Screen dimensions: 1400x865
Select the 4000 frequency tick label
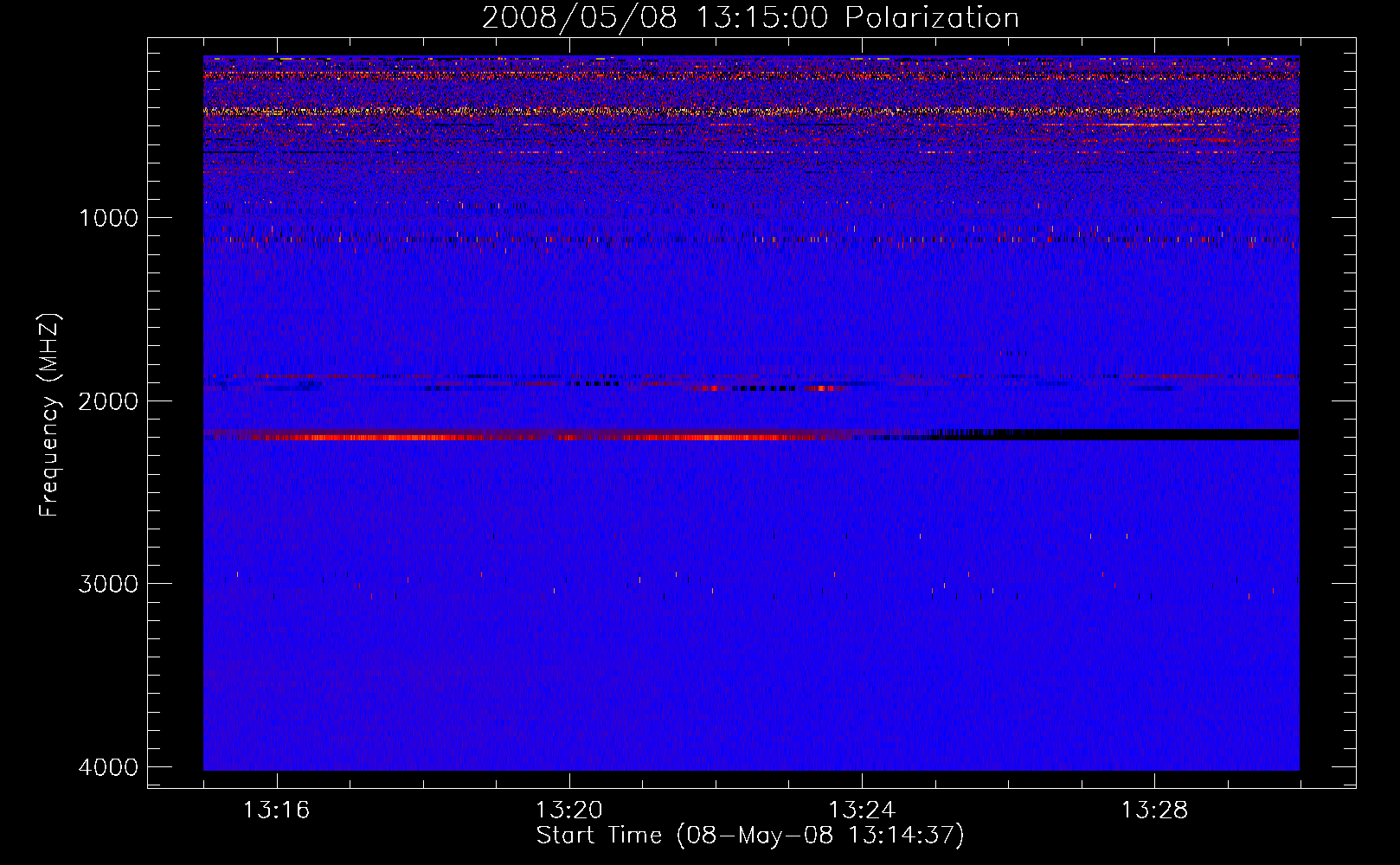108,767
